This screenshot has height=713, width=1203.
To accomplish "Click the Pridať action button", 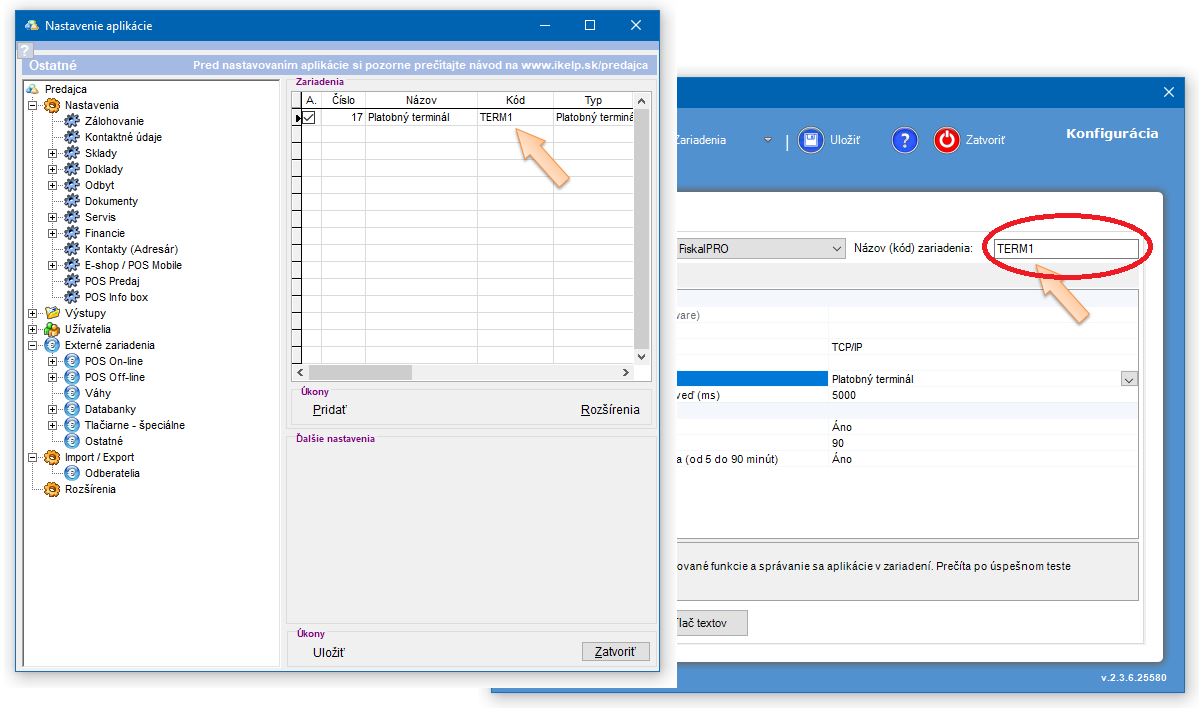I will point(329,410).
